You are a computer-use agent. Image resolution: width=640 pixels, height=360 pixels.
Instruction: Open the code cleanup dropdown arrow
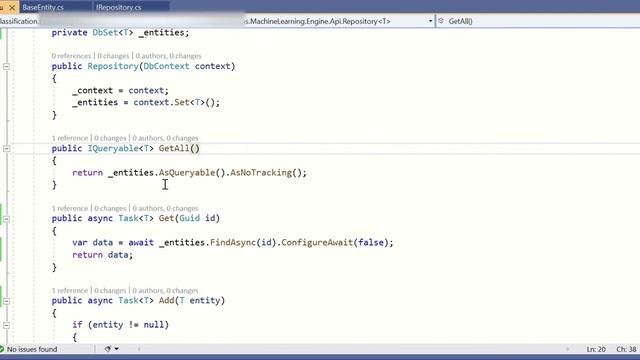pos(116,349)
